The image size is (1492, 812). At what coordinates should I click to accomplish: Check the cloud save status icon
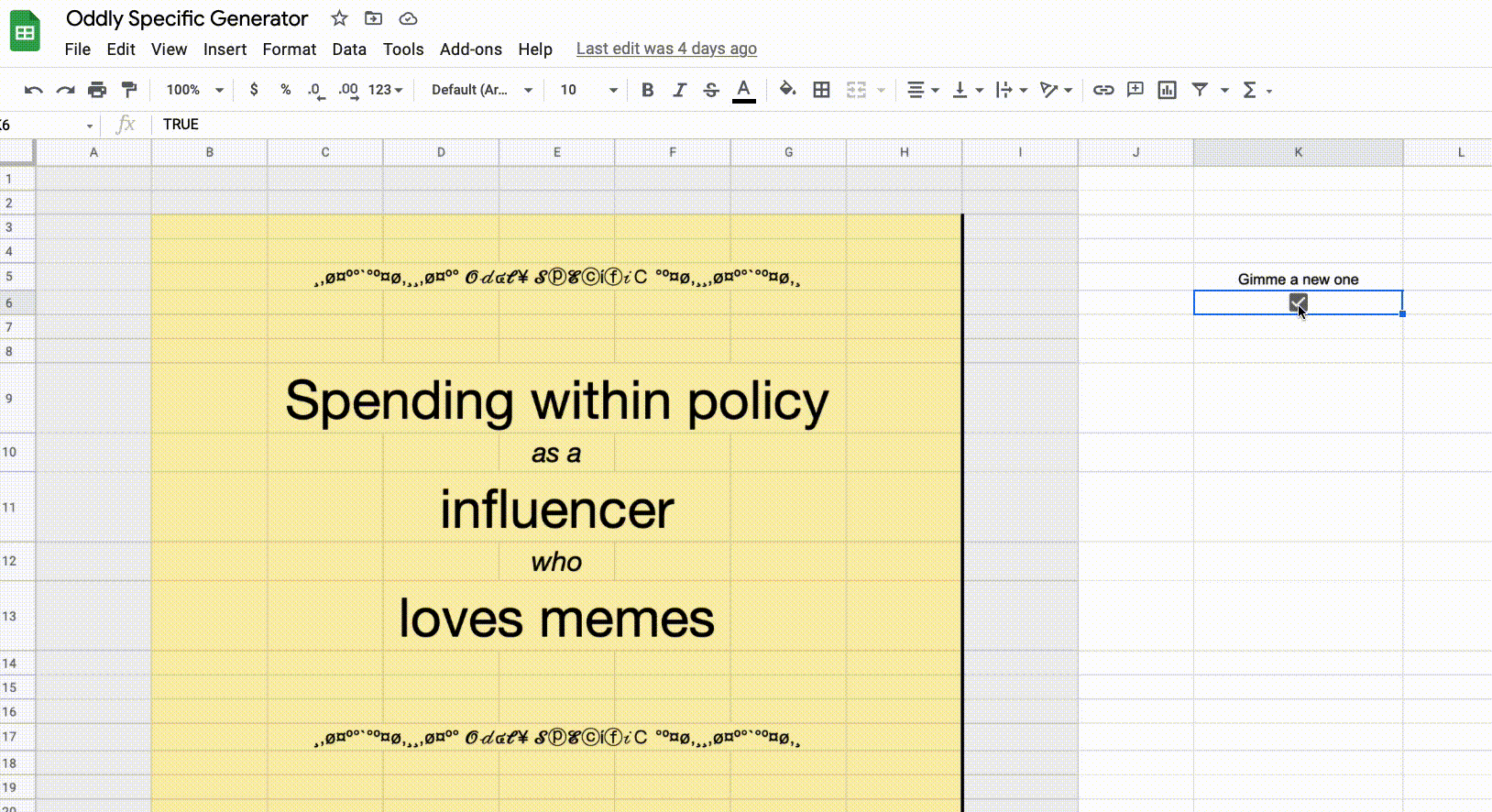pos(408,18)
